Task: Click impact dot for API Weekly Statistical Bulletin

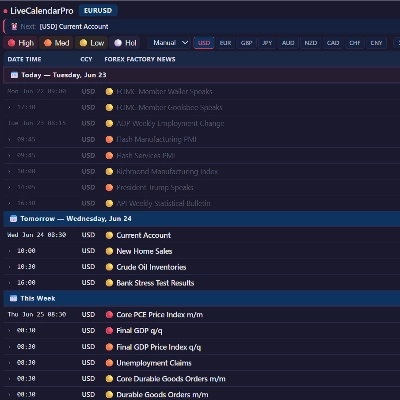Action: [x=109, y=203]
